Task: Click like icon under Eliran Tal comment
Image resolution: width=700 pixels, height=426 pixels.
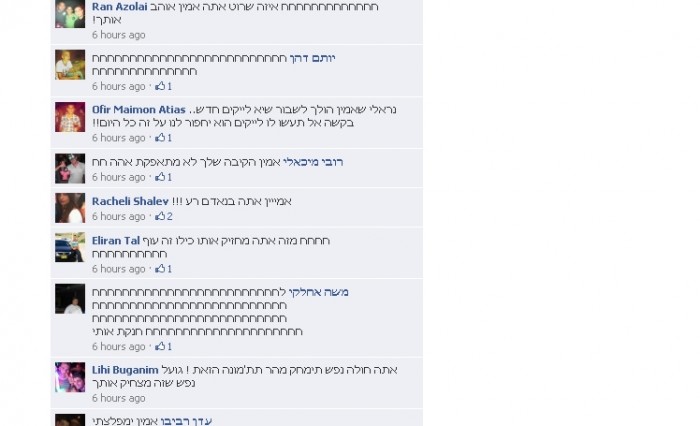Action: (x=160, y=268)
